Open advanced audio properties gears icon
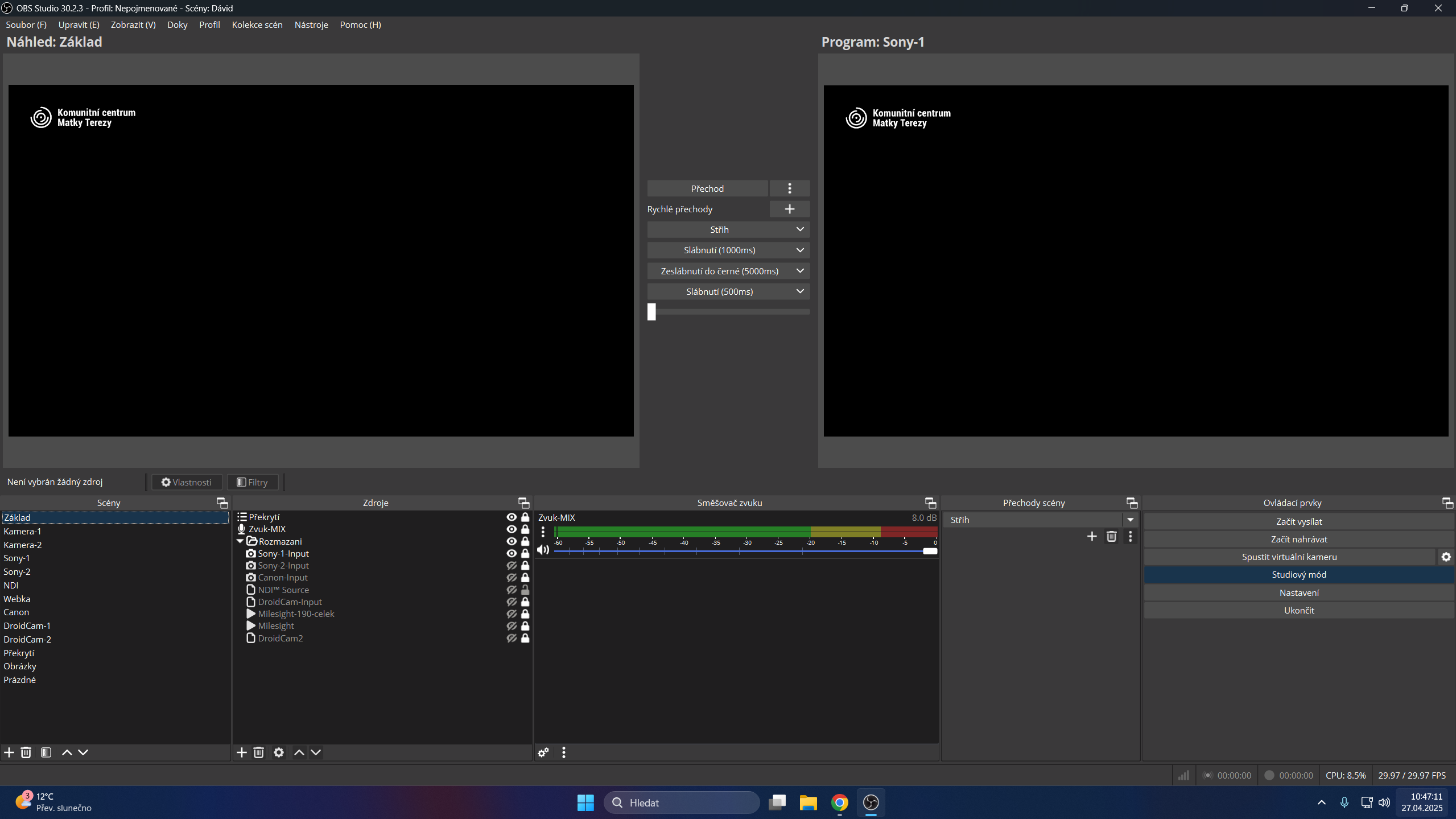Image resolution: width=1456 pixels, height=819 pixels. pyautogui.click(x=543, y=752)
